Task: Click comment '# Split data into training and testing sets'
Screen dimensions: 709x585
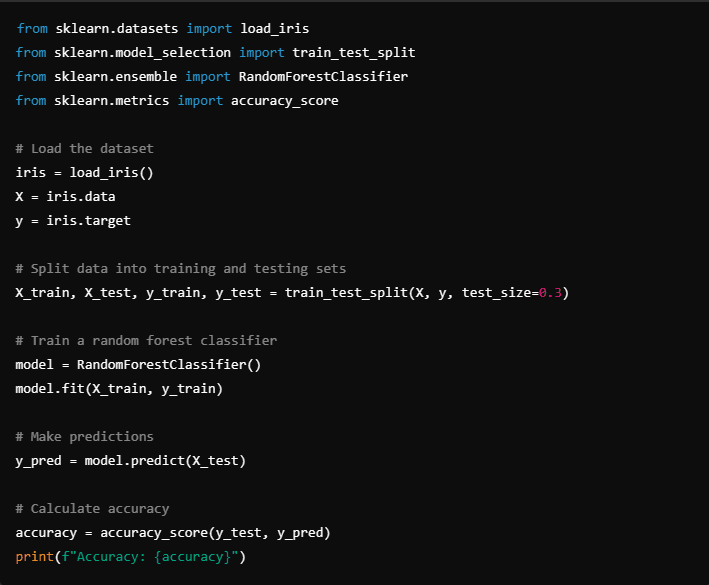Action: pyautogui.click(x=180, y=269)
